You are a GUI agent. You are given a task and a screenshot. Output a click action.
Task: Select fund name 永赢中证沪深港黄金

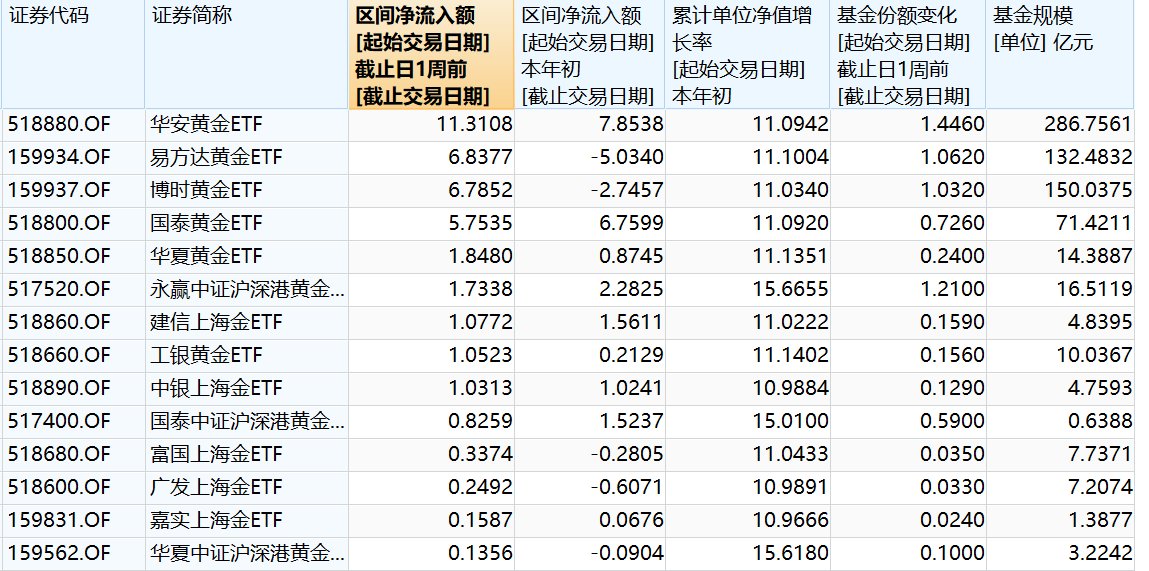pos(247,289)
